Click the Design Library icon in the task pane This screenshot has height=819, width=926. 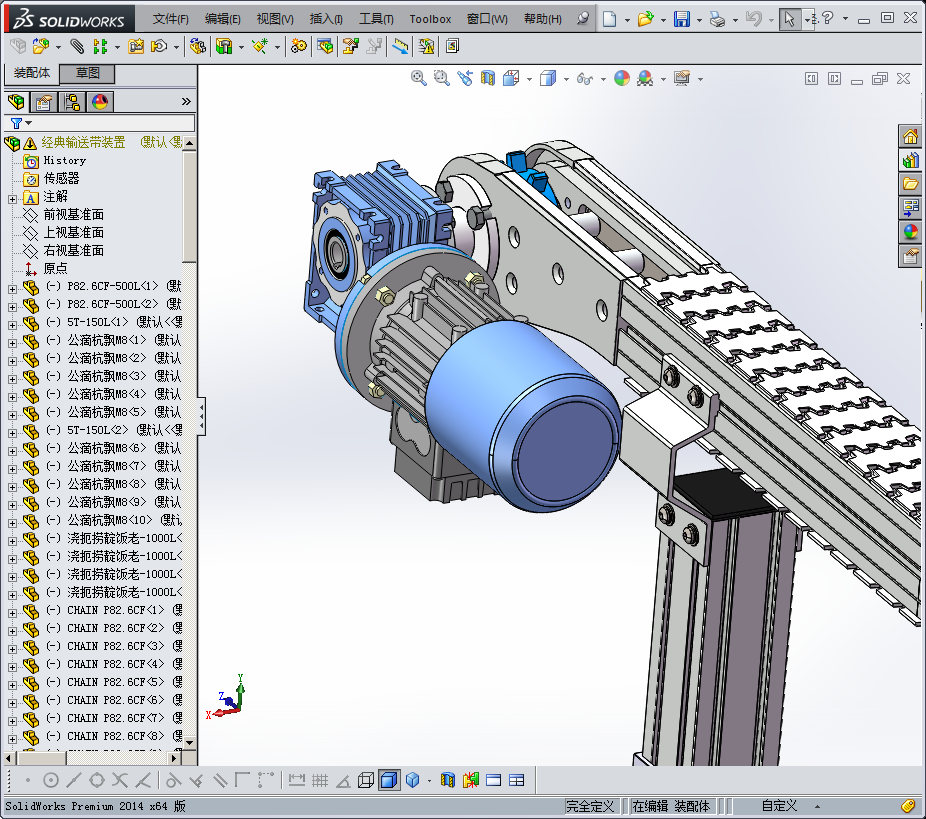pyautogui.click(x=910, y=160)
